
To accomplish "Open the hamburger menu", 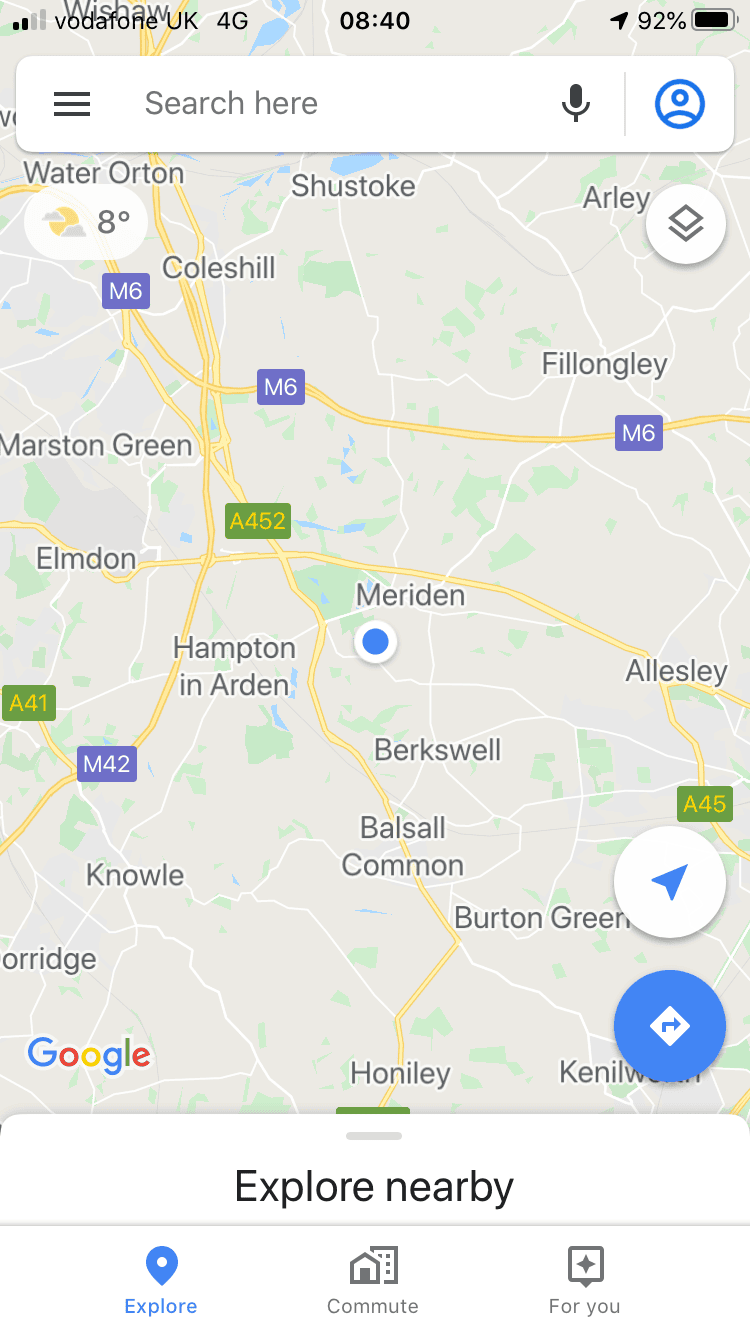I will tap(72, 104).
